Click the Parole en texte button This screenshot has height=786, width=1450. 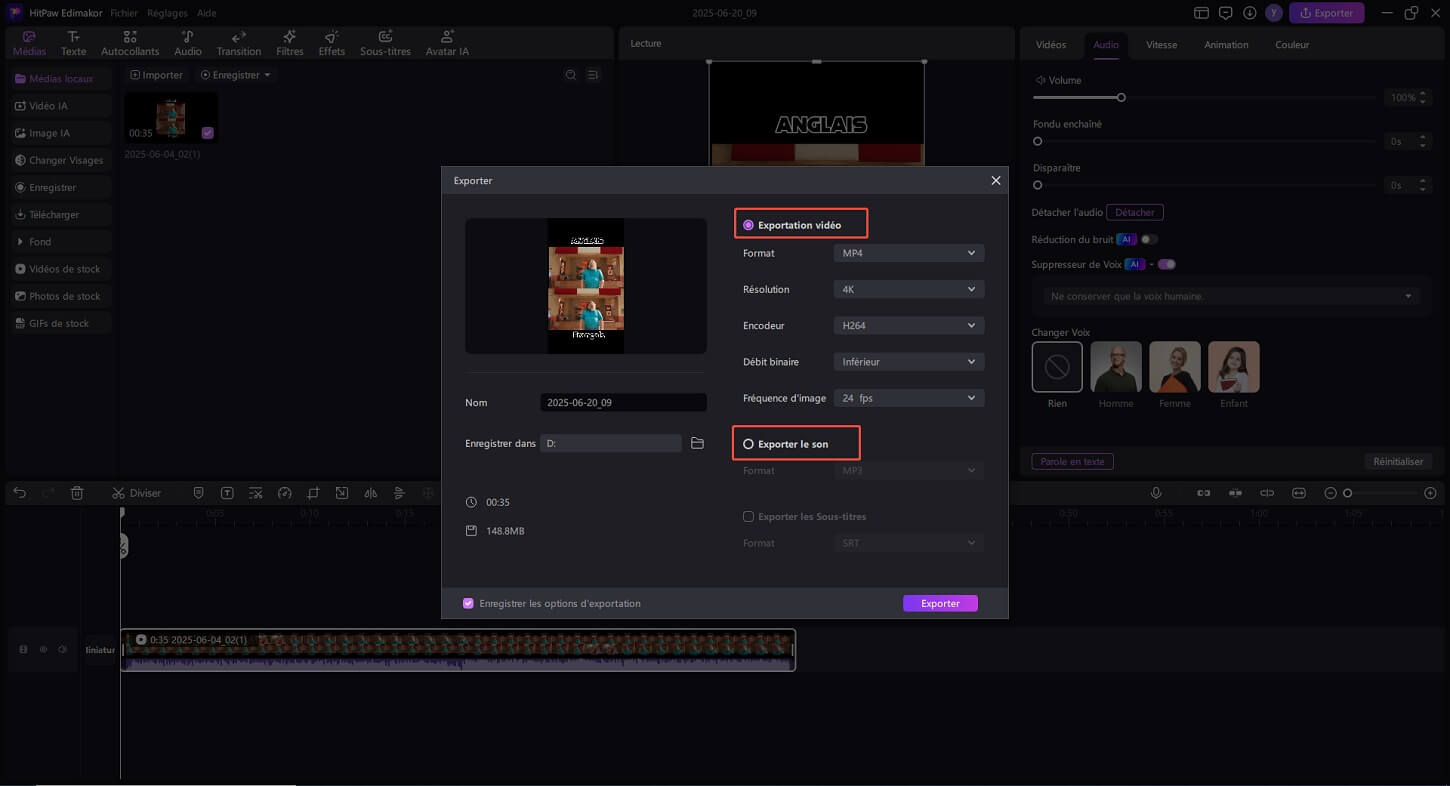click(x=1072, y=462)
